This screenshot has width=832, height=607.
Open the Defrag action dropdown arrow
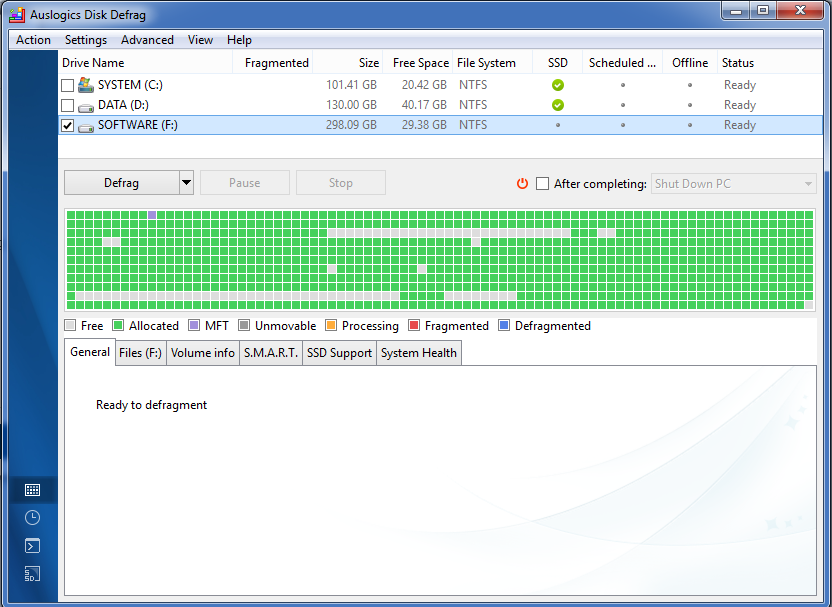click(185, 182)
